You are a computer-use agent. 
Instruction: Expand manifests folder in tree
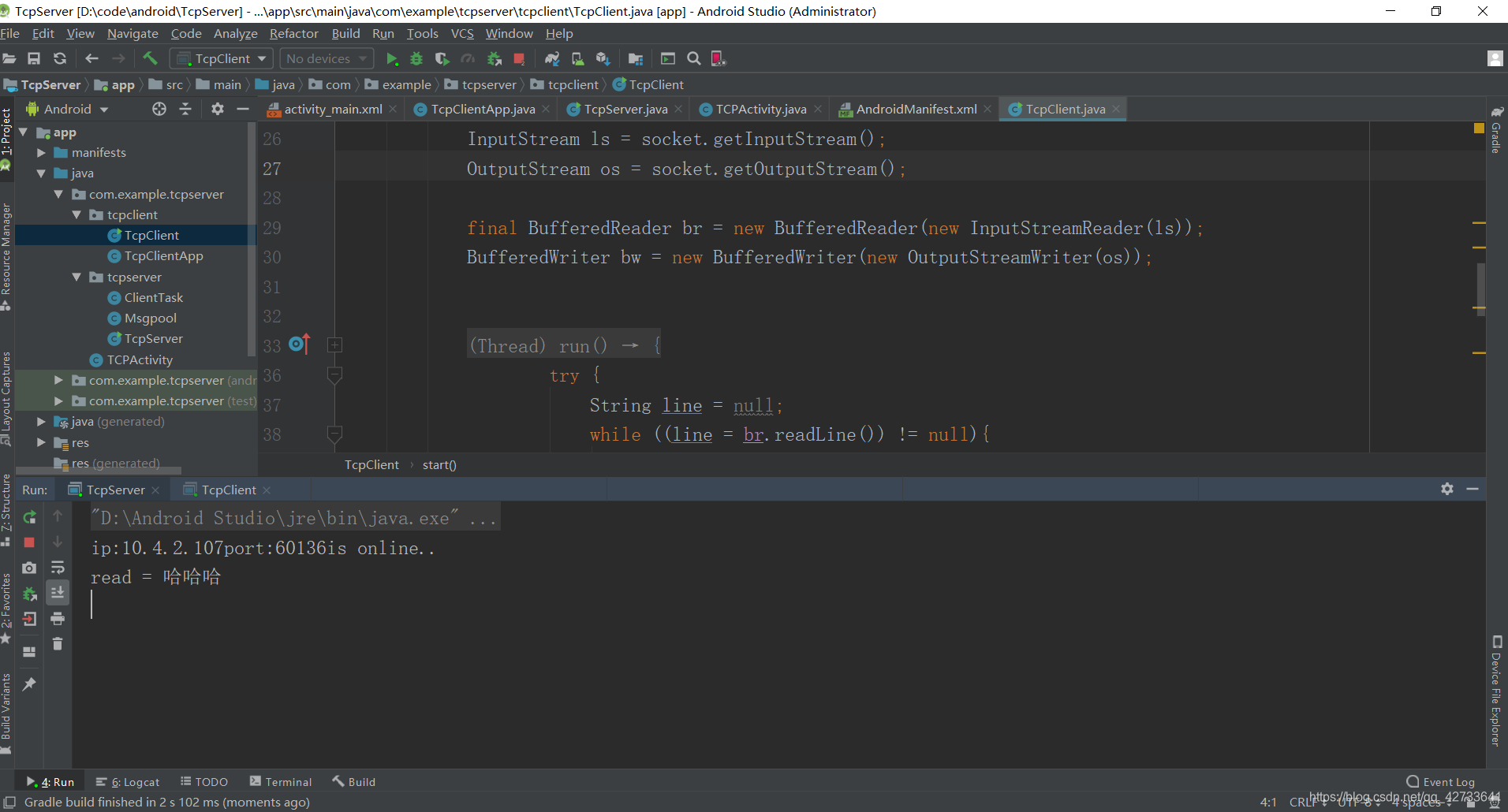[42, 153]
